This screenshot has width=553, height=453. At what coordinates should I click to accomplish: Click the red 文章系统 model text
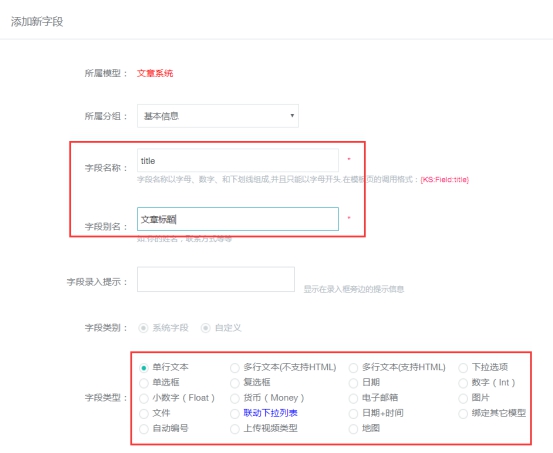click(155, 73)
